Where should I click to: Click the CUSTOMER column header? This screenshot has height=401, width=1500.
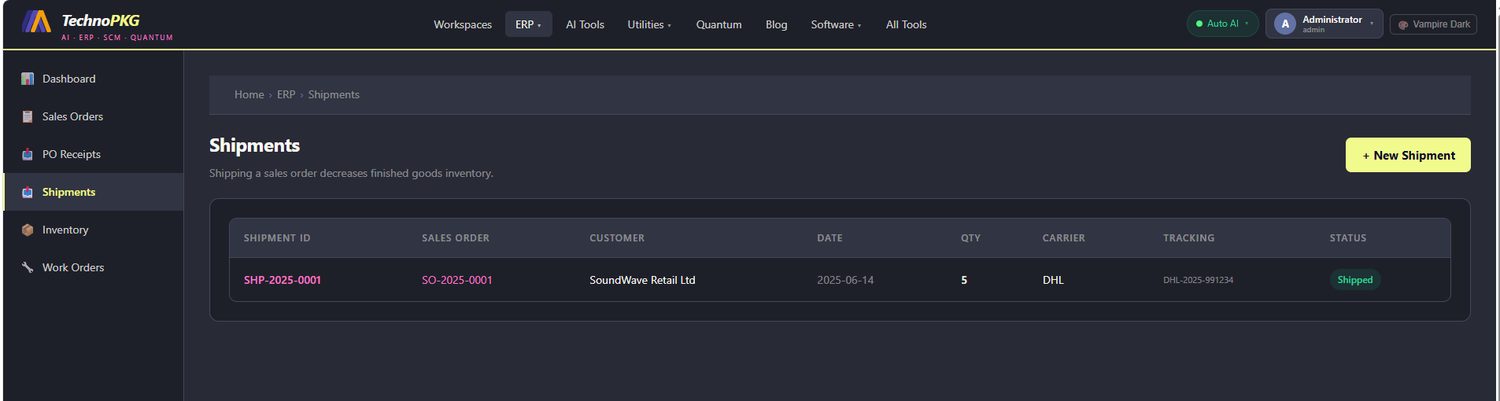coord(617,238)
